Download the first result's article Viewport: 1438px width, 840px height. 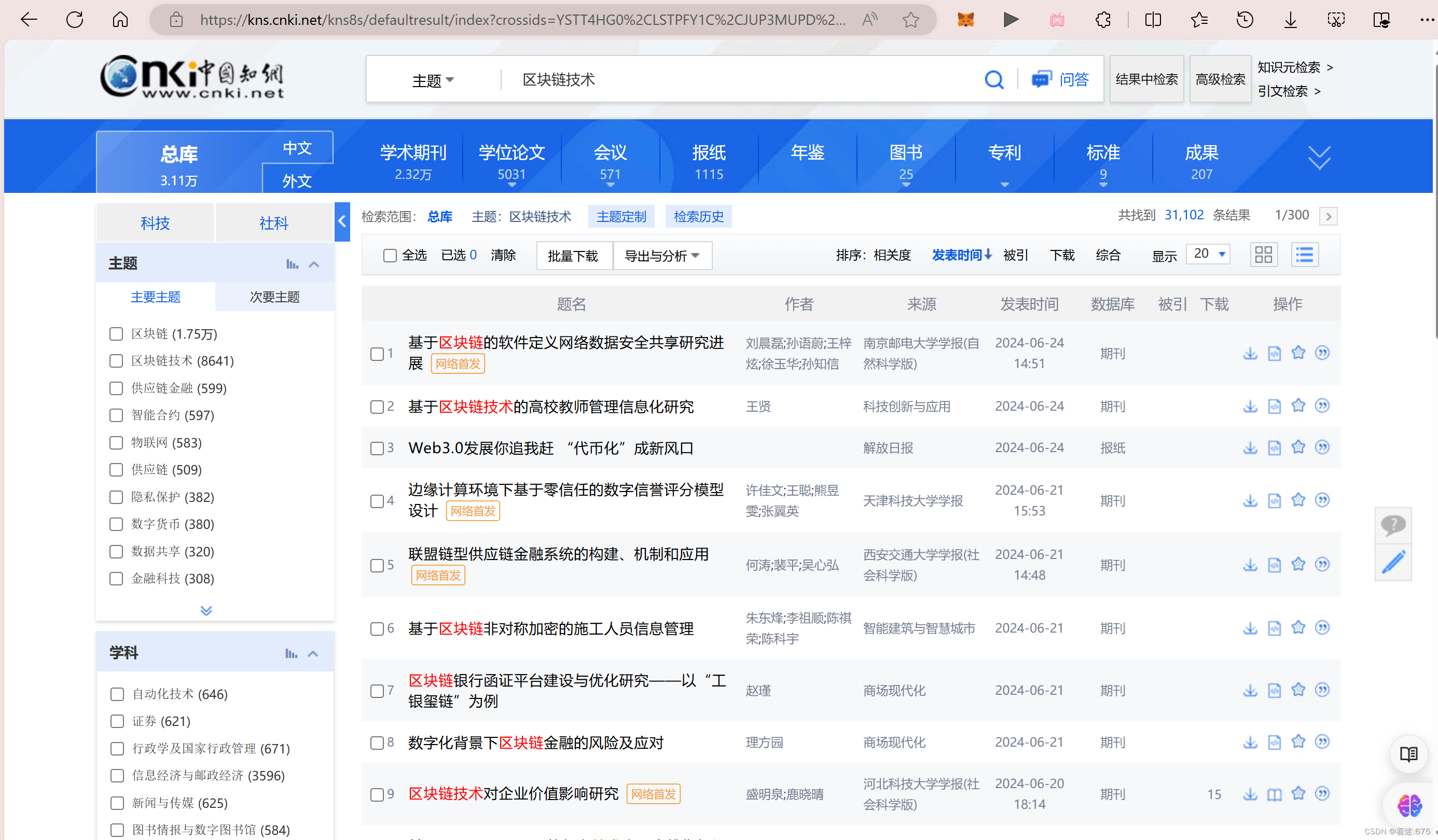[1250, 353]
